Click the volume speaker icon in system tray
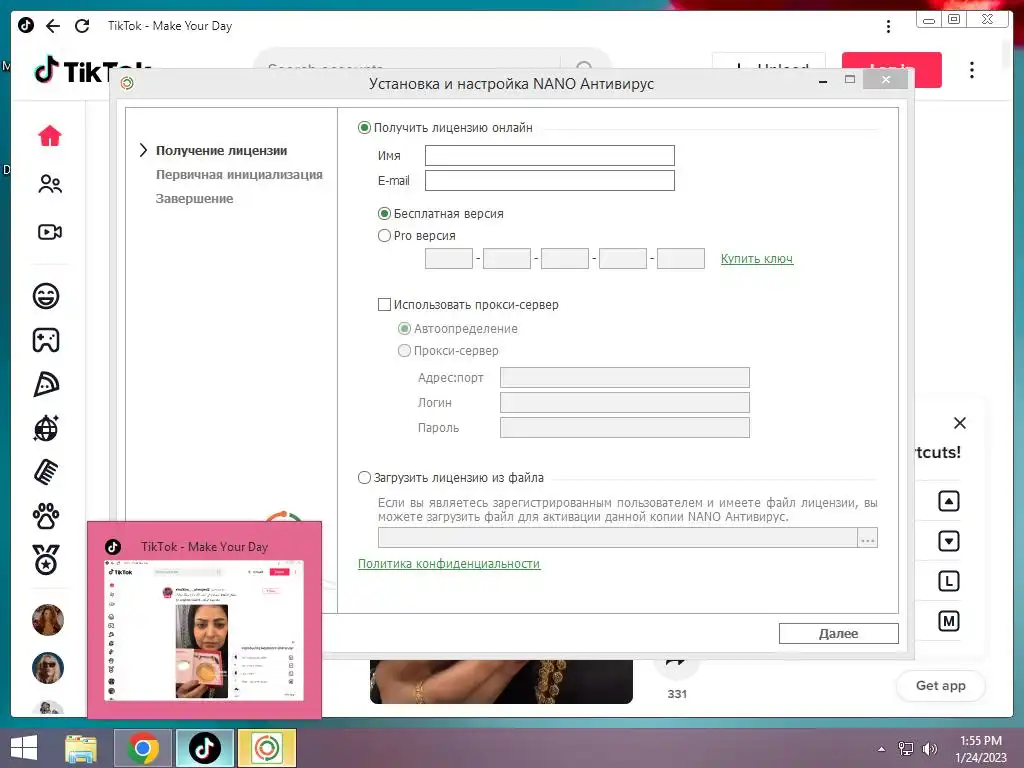Screen dimensions: 1024x768 pos(929,749)
